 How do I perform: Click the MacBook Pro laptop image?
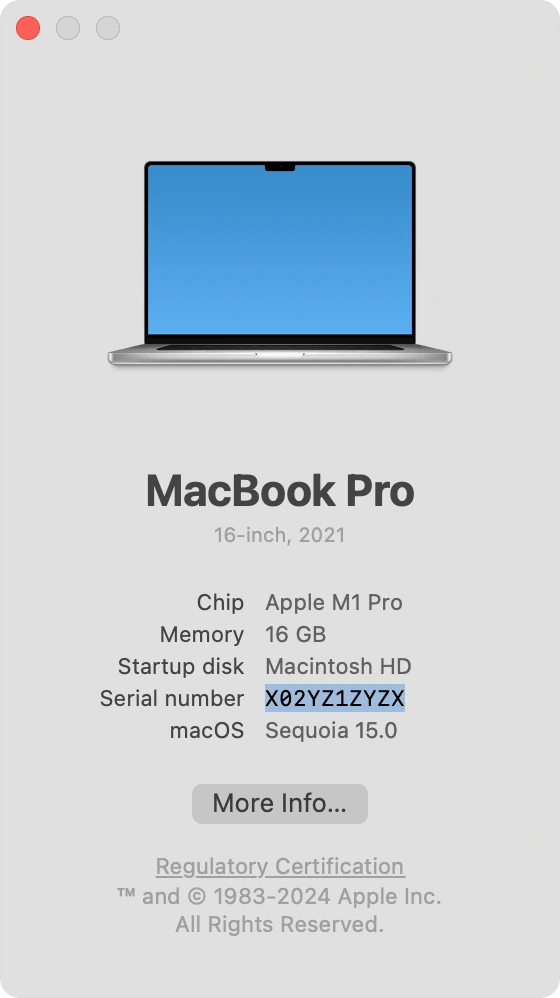pyautogui.click(x=280, y=264)
